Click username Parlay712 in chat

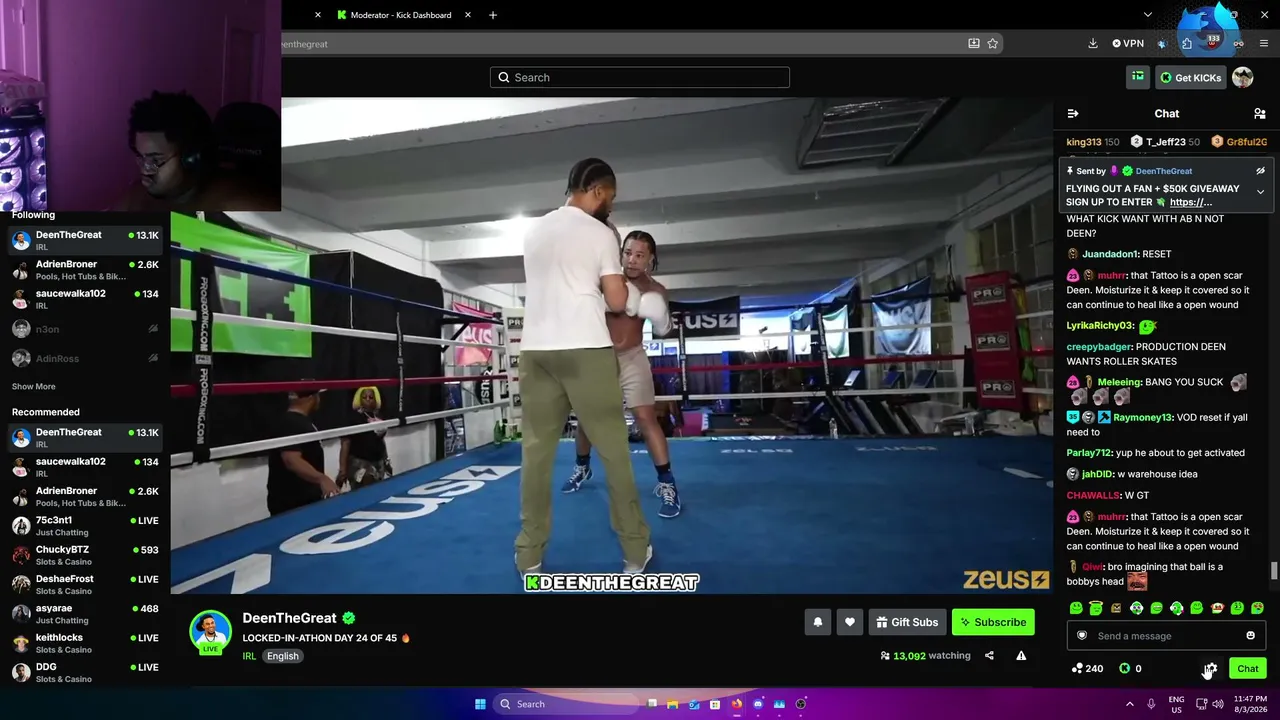(x=1090, y=453)
